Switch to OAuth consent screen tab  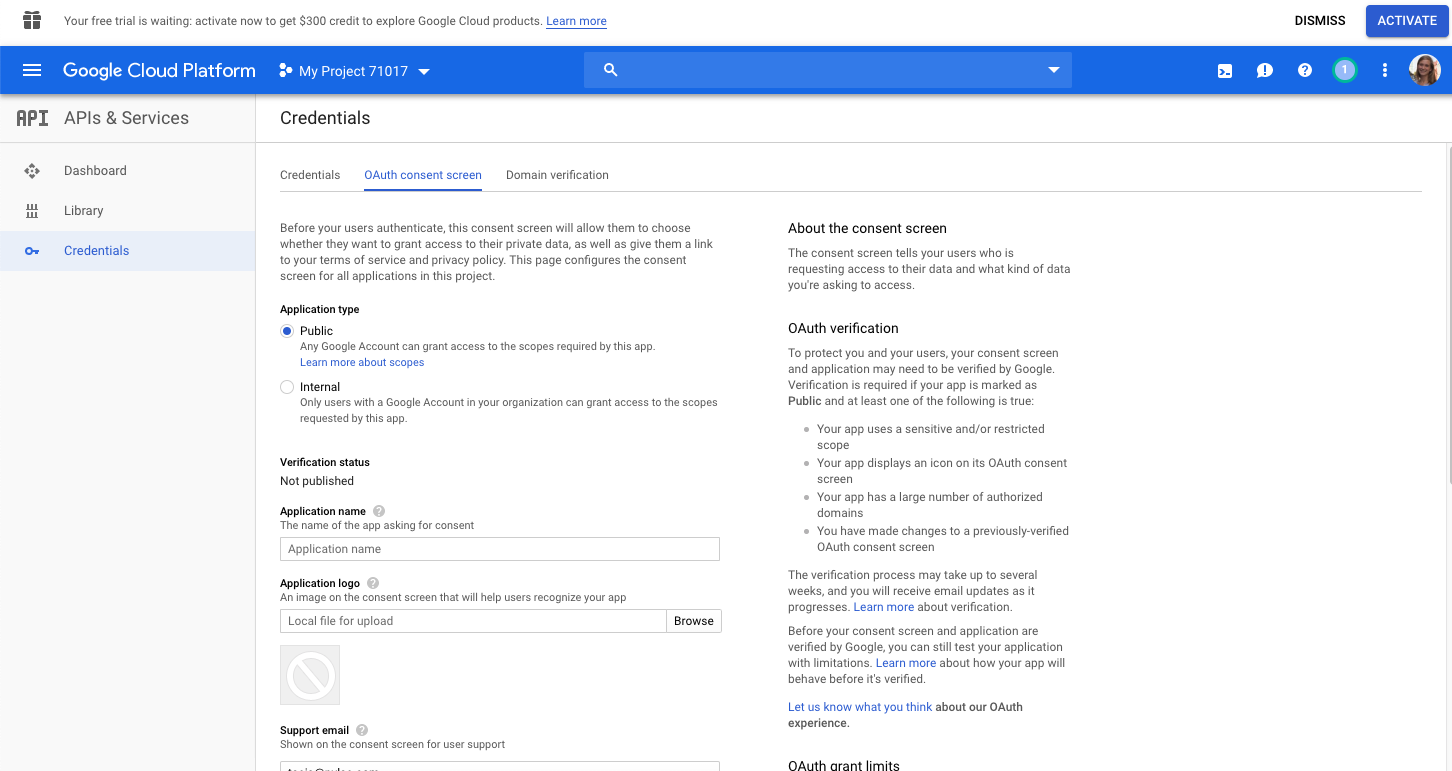click(x=423, y=175)
